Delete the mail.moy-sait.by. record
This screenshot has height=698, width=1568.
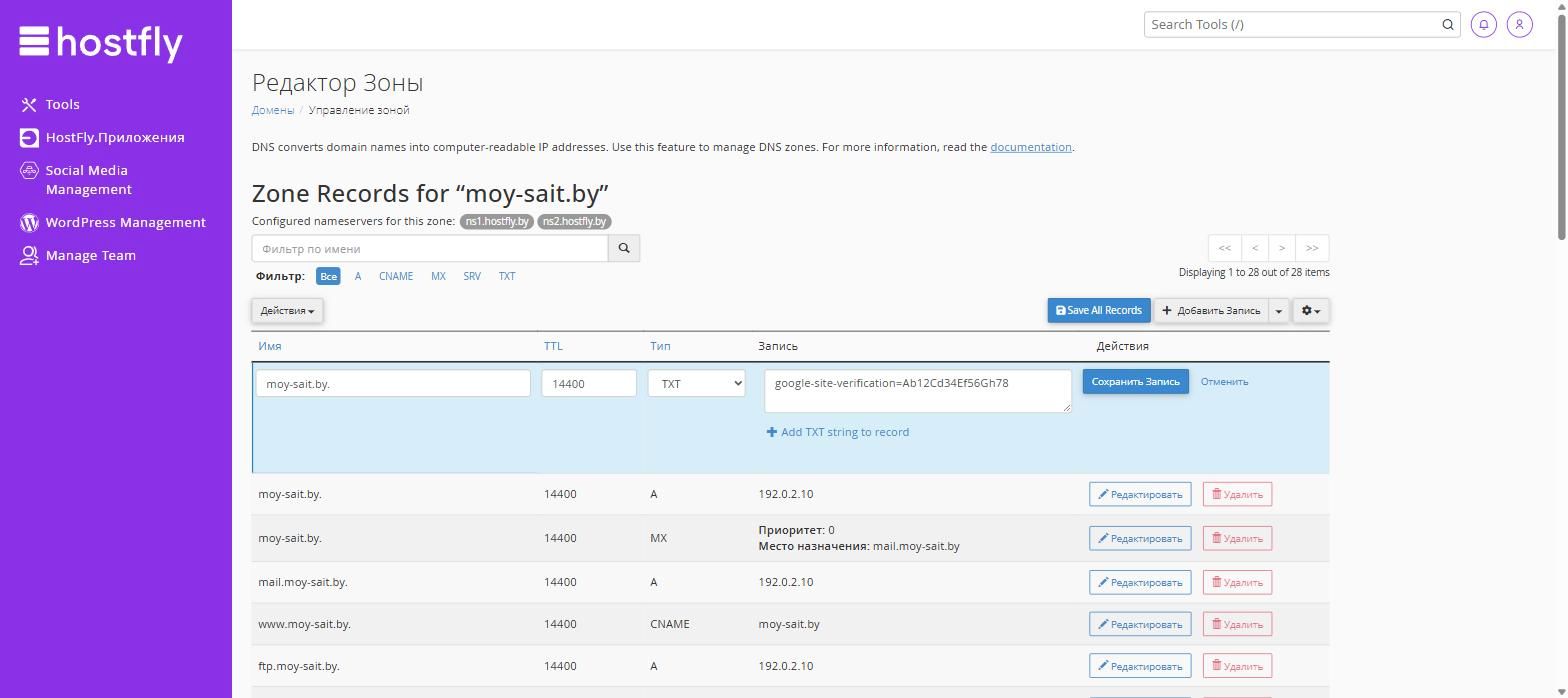(x=1237, y=582)
